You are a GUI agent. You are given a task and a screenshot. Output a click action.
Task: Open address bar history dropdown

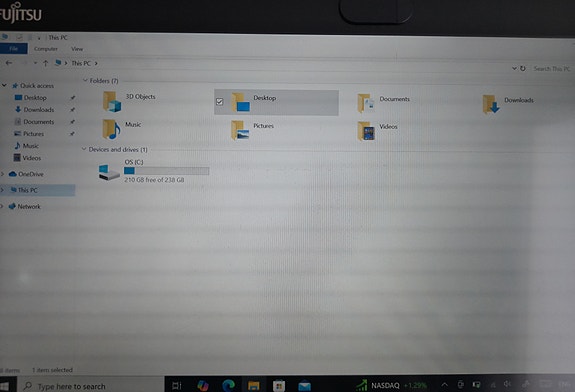pyautogui.click(x=514, y=68)
